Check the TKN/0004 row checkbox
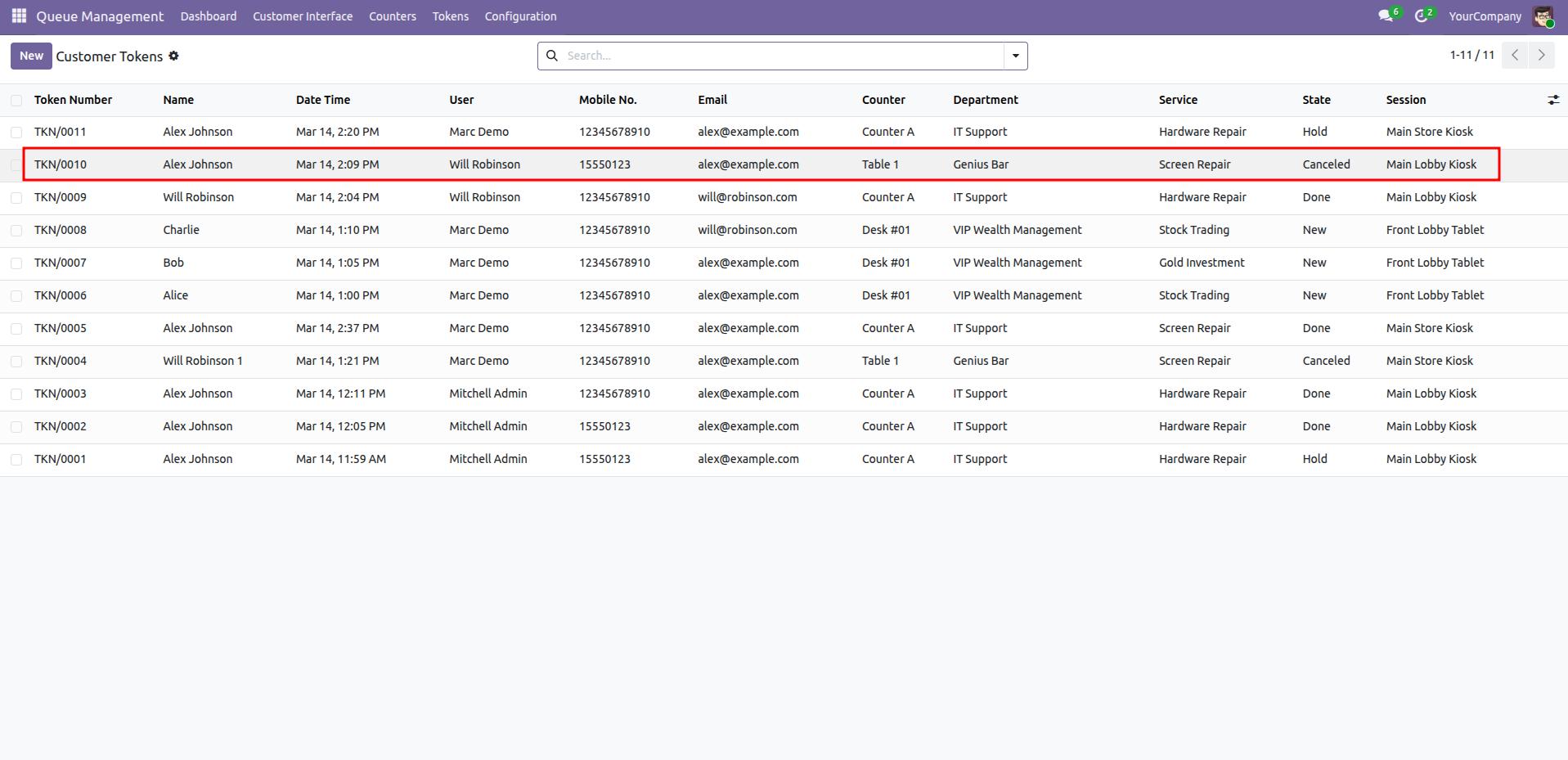The image size is (1568, 760). [x=16, y=362]
